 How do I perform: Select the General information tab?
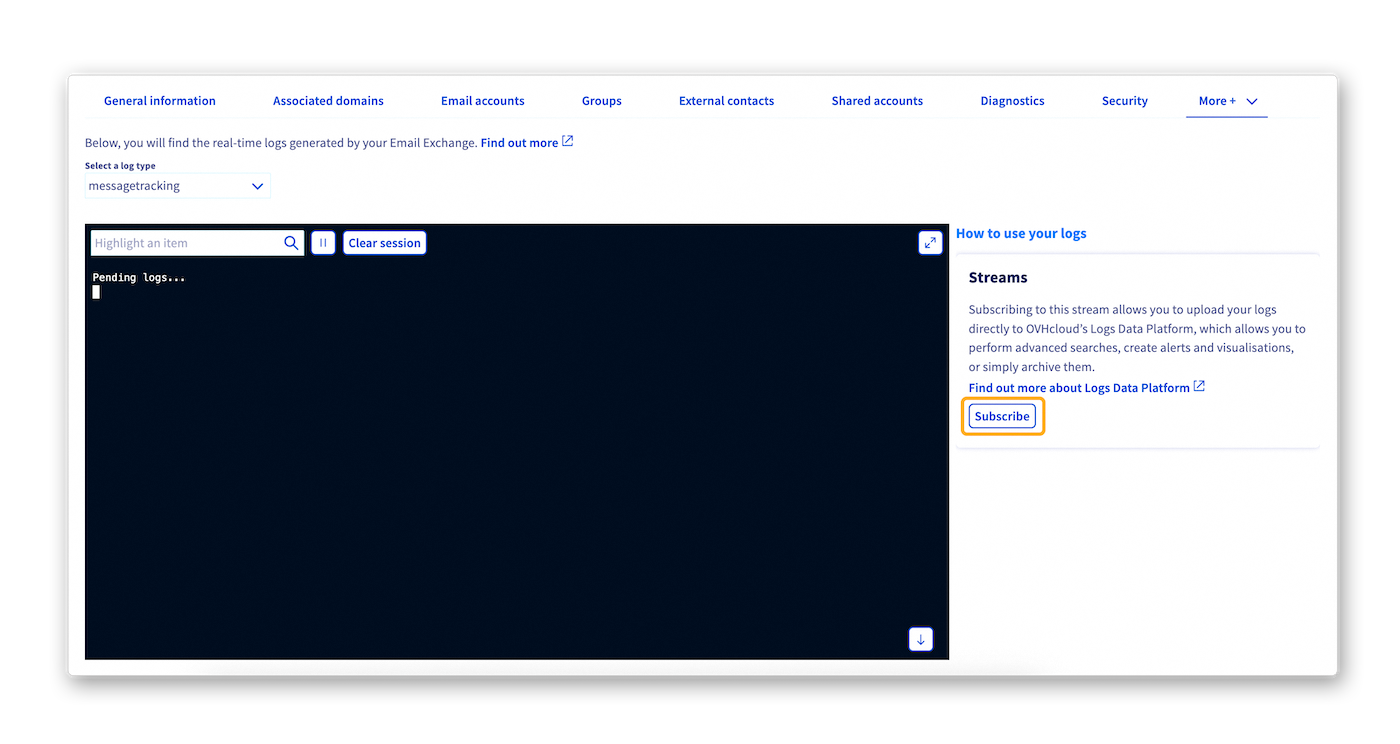159,100
